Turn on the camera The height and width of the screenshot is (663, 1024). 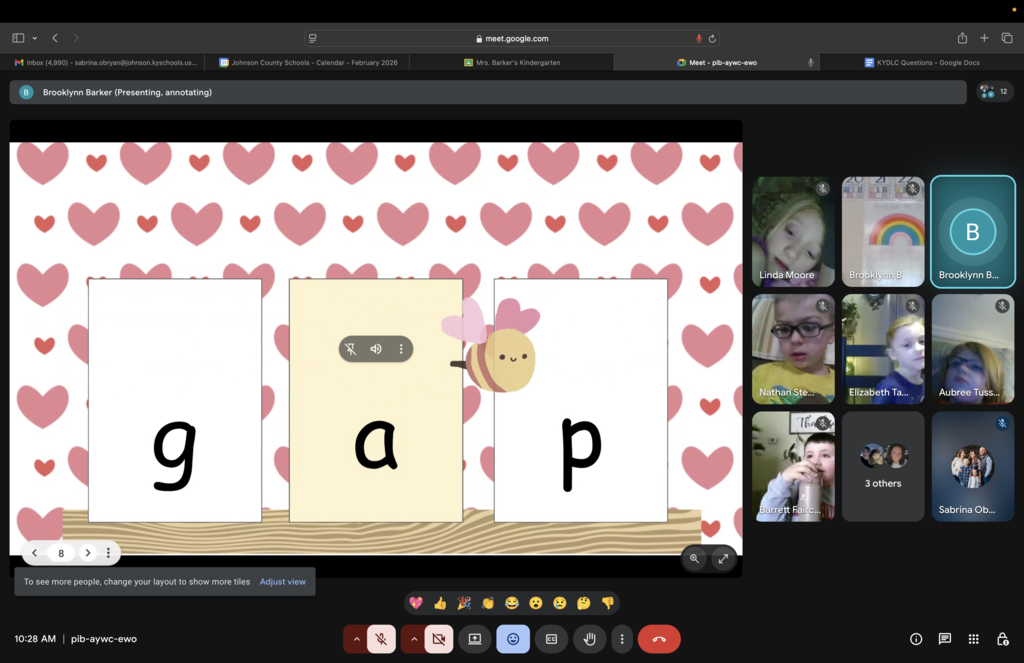[x=438, y=639]
